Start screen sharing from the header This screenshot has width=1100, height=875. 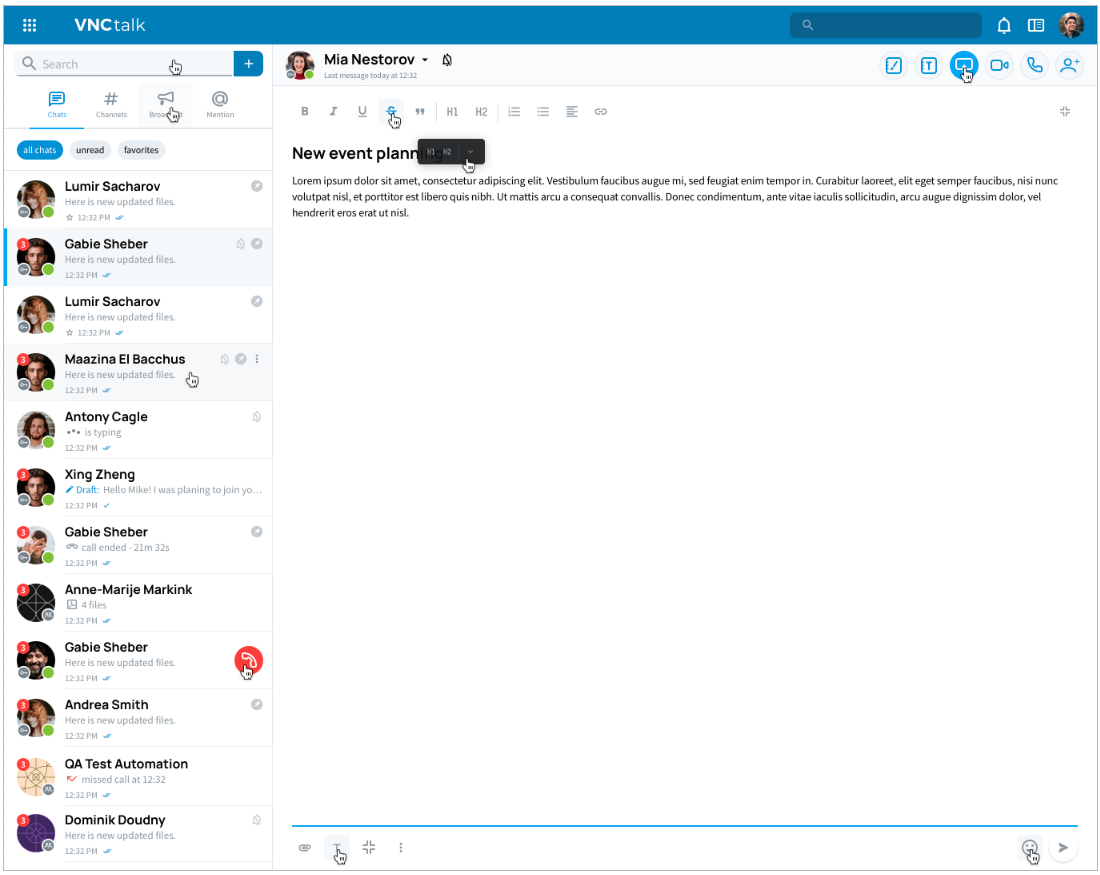tap(963, 65)
